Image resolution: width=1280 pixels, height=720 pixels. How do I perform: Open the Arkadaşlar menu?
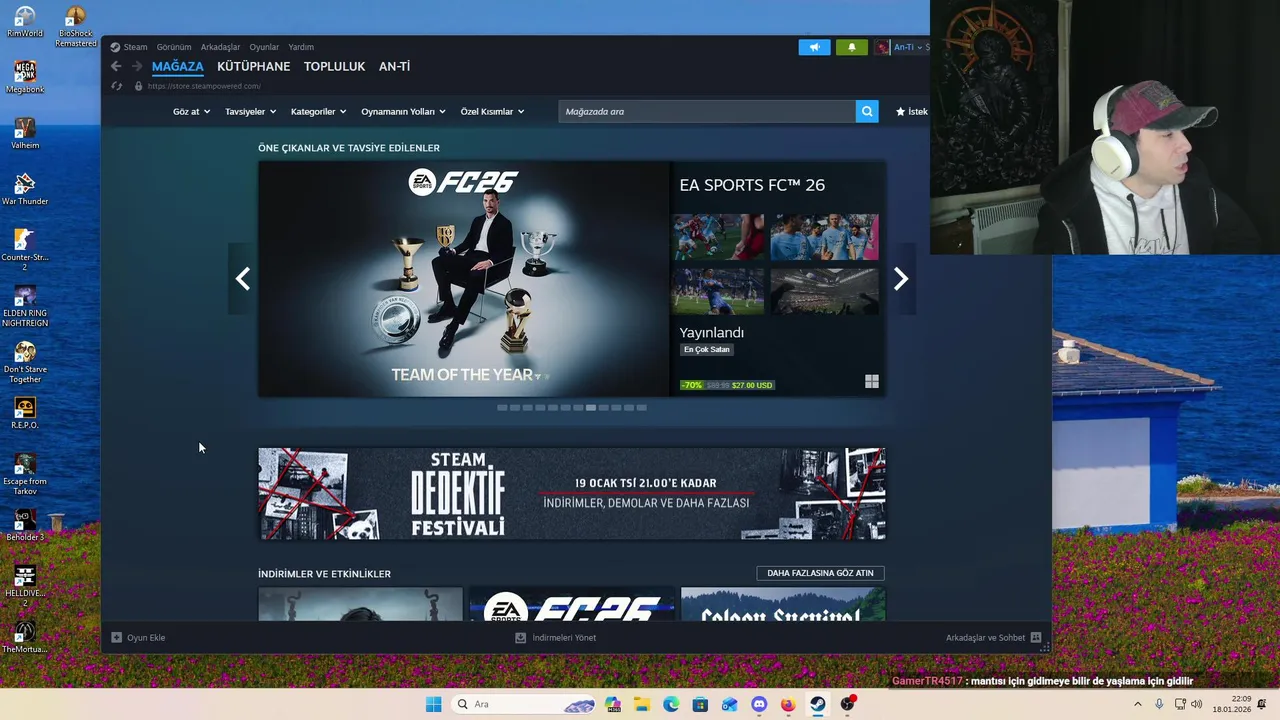coord(220,47)
